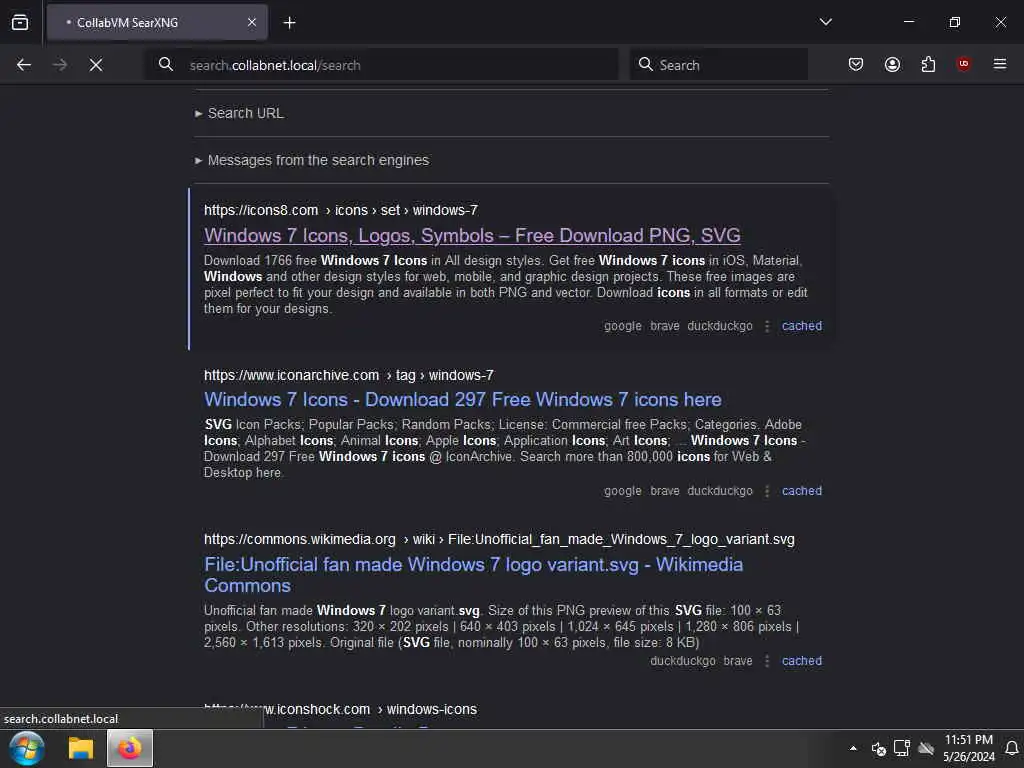Click duckduckgo label under Wikimedia result
1024x768 pixels.
coord(682,661)
